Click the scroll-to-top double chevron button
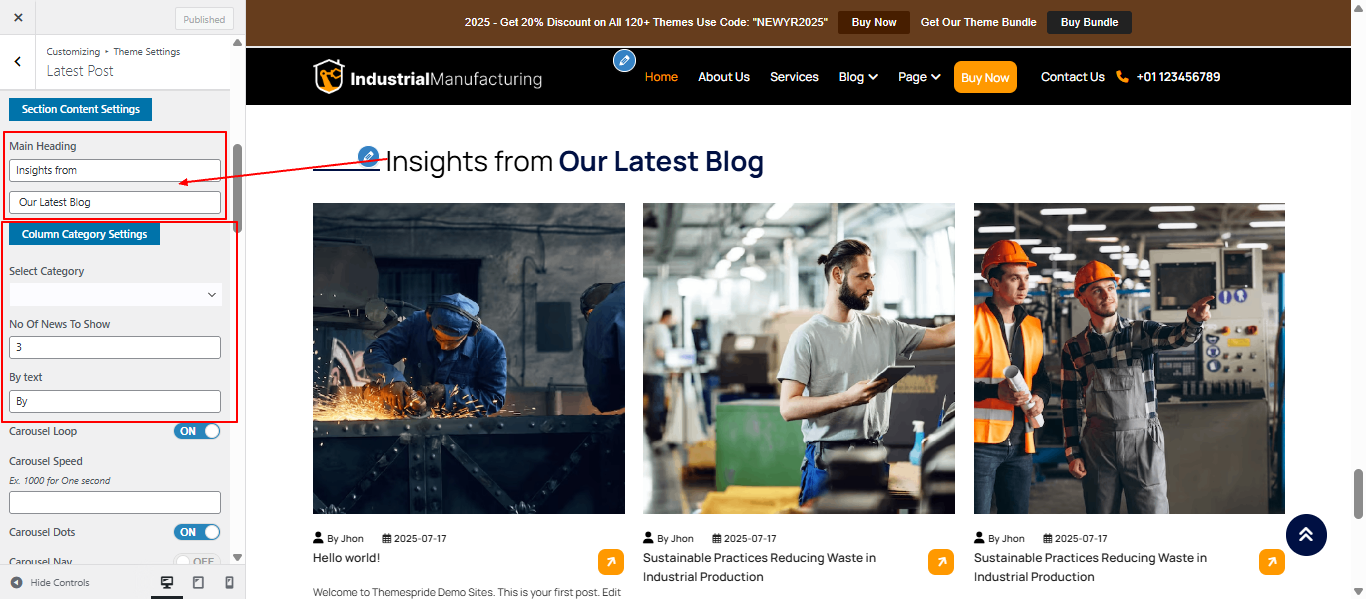The width and height of the screenshot is (1366, 599). coord(1306,535)
